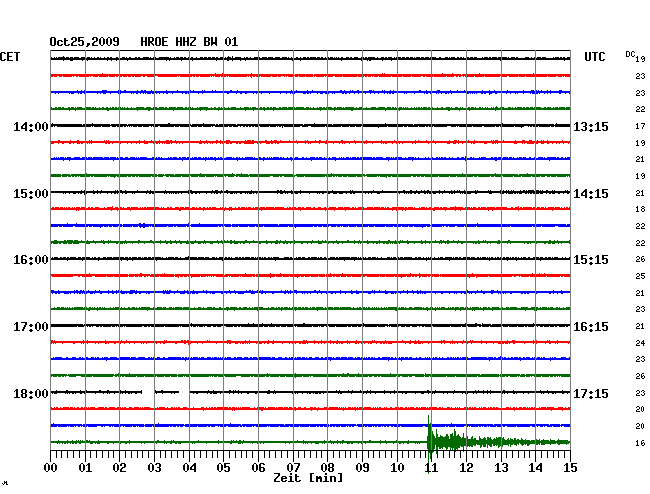Select minute tick label 04

(x=189, y=468)
